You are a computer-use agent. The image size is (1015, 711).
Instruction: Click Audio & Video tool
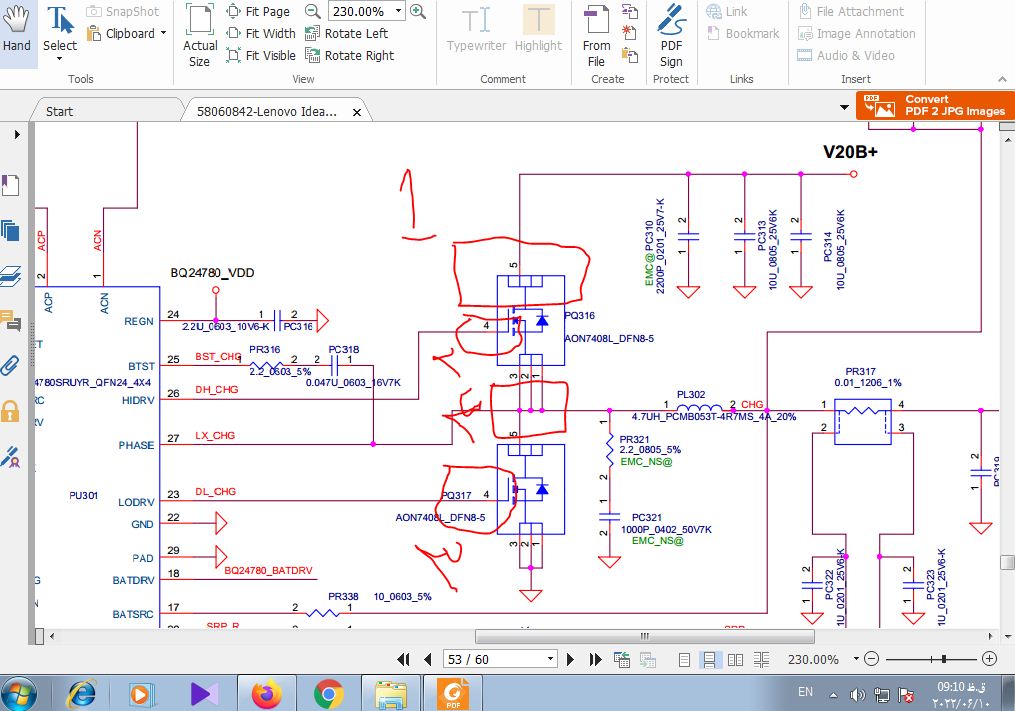(x=845, y=56)
